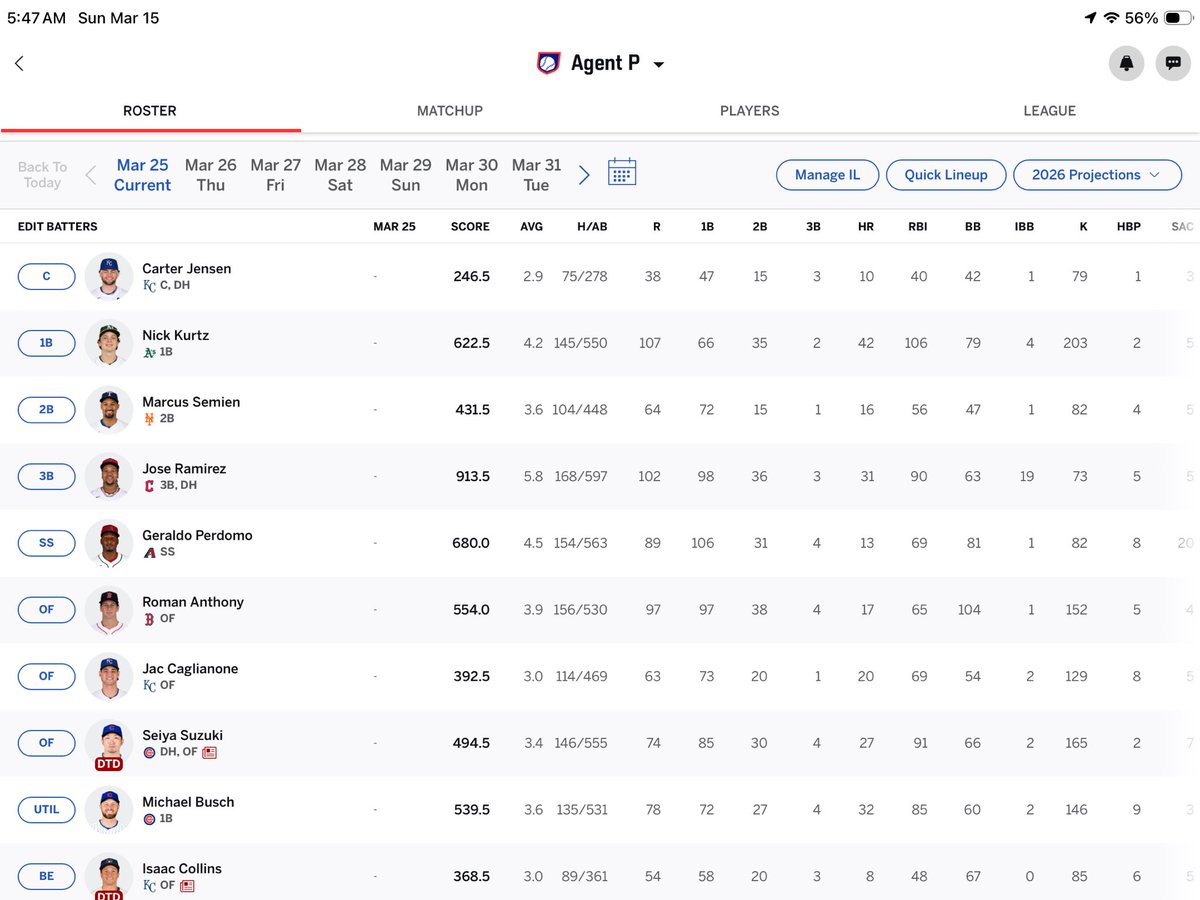This screenshot has width=1200, height=900.
Task: Click the Quick Lineup button
Action: (946, 175)
